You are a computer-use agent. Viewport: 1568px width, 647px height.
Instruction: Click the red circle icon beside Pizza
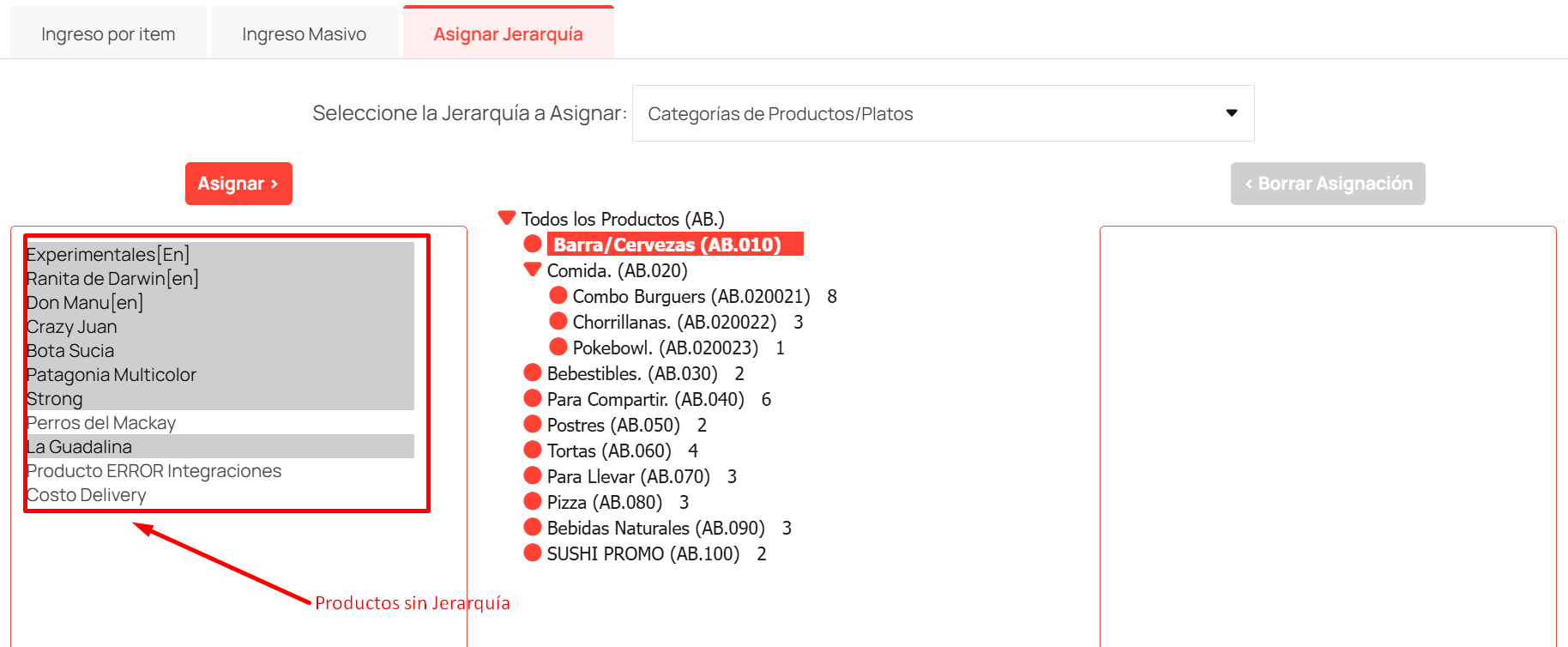point(533,502)
